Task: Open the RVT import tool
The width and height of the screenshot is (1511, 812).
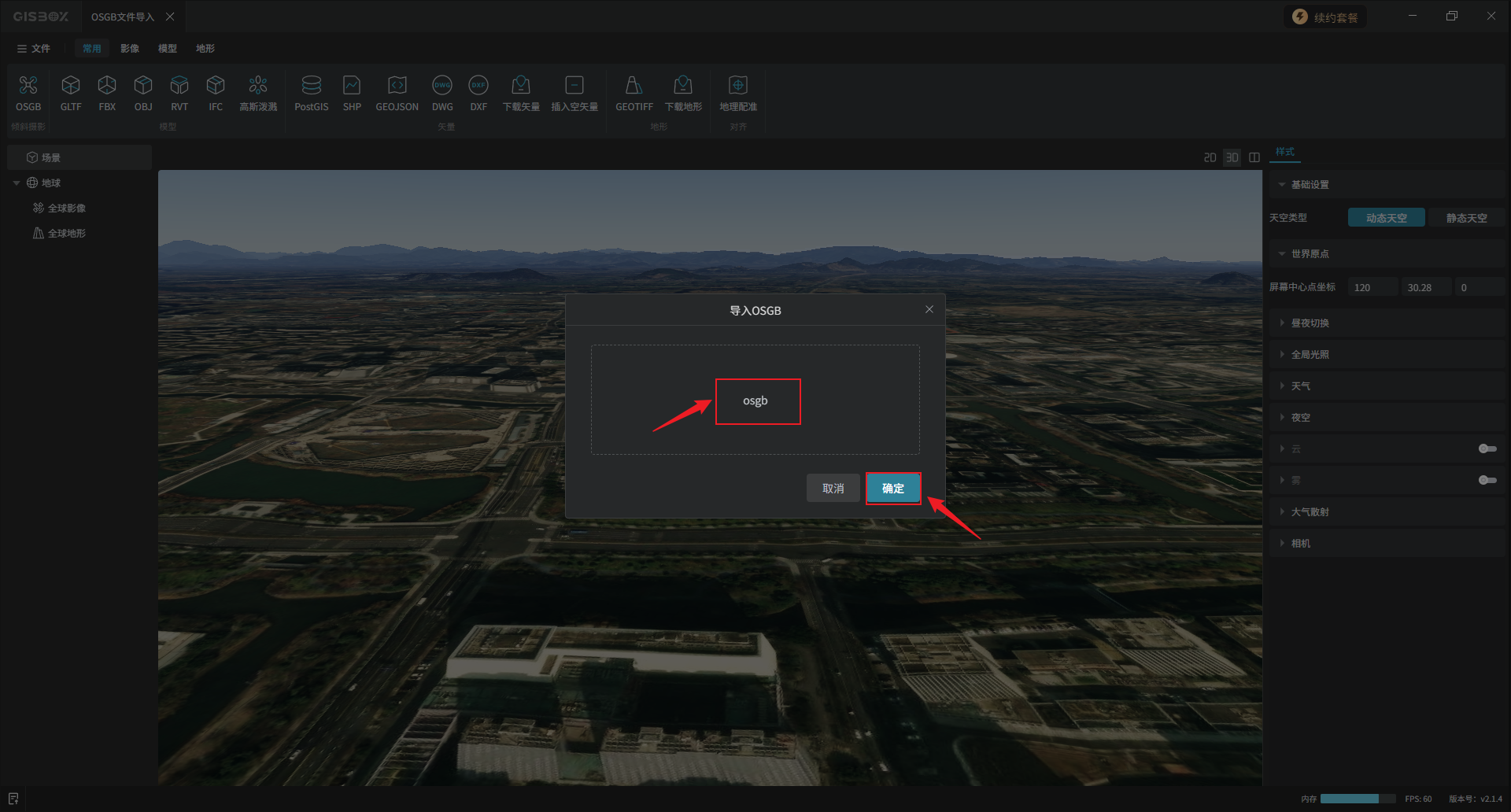Action: point(179,85)
